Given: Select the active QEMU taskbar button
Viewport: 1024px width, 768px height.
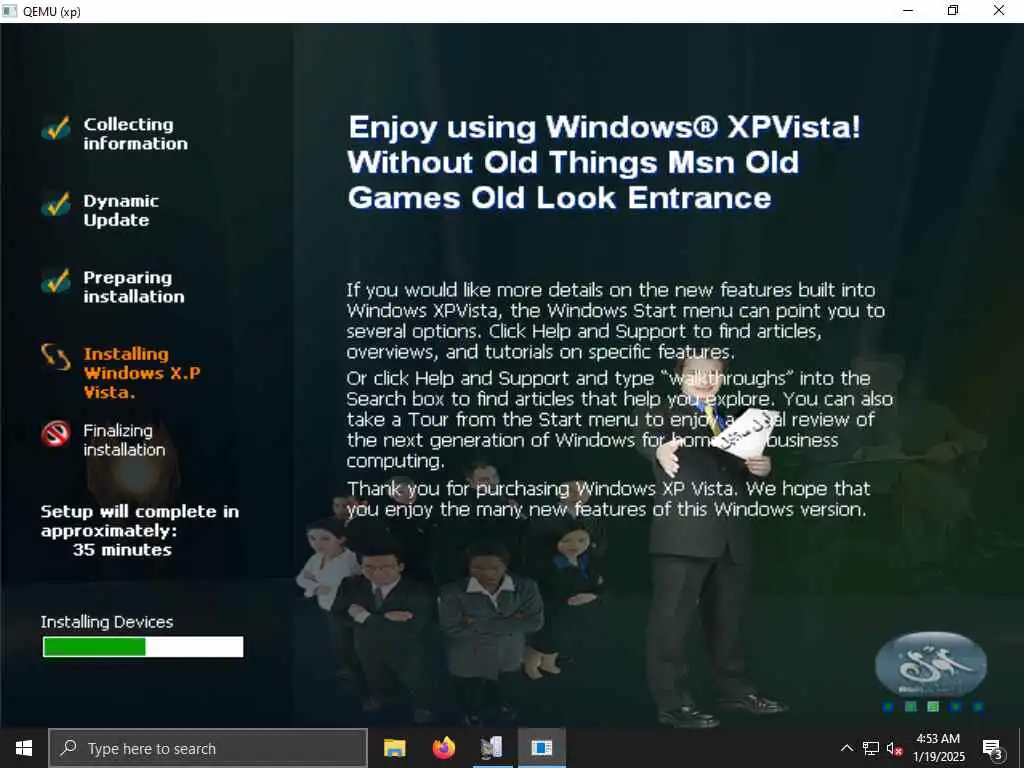Looking at the screenshot, I should pyautogui.click(x=541, y=748).
